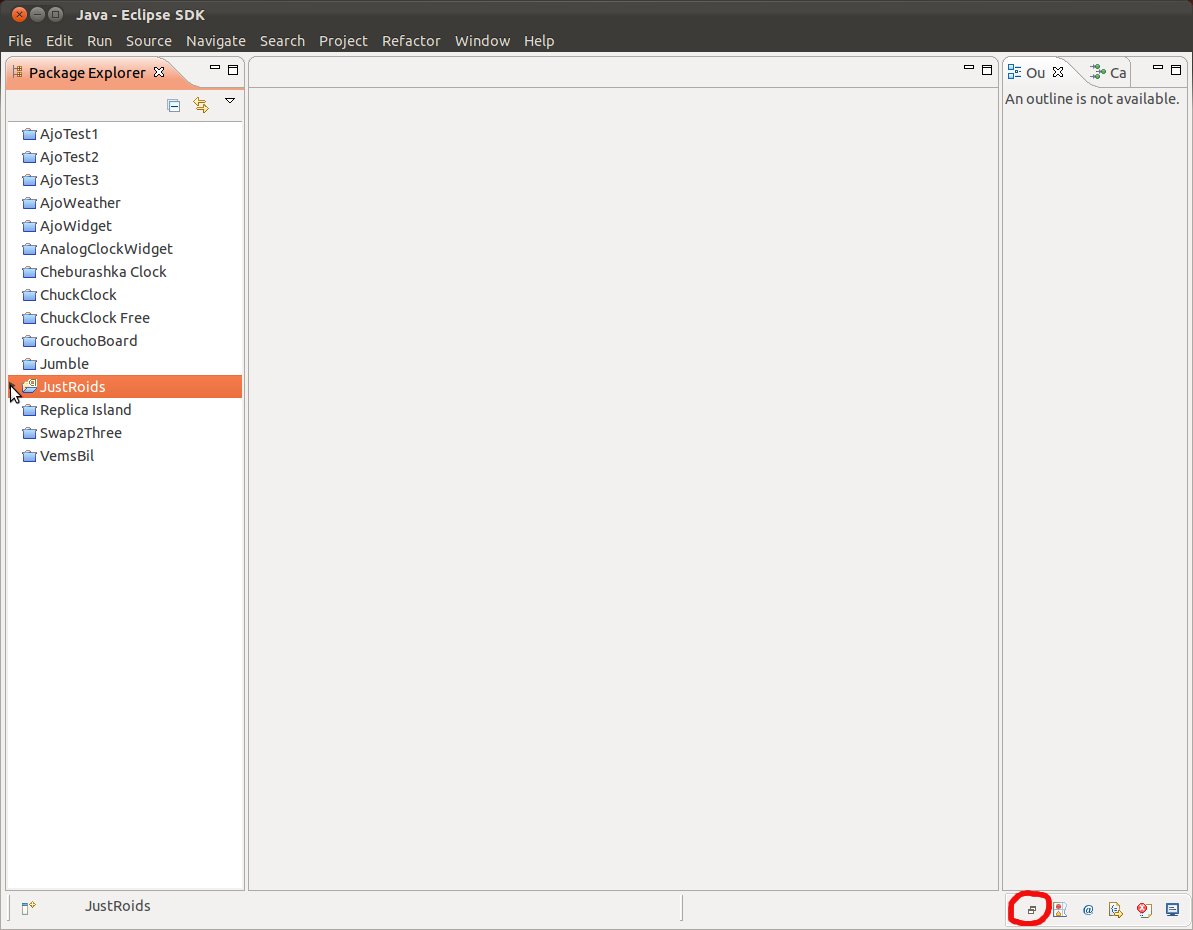Open the Edit menu
This screenshot has width=1193, height=930.
click(59, 41)
